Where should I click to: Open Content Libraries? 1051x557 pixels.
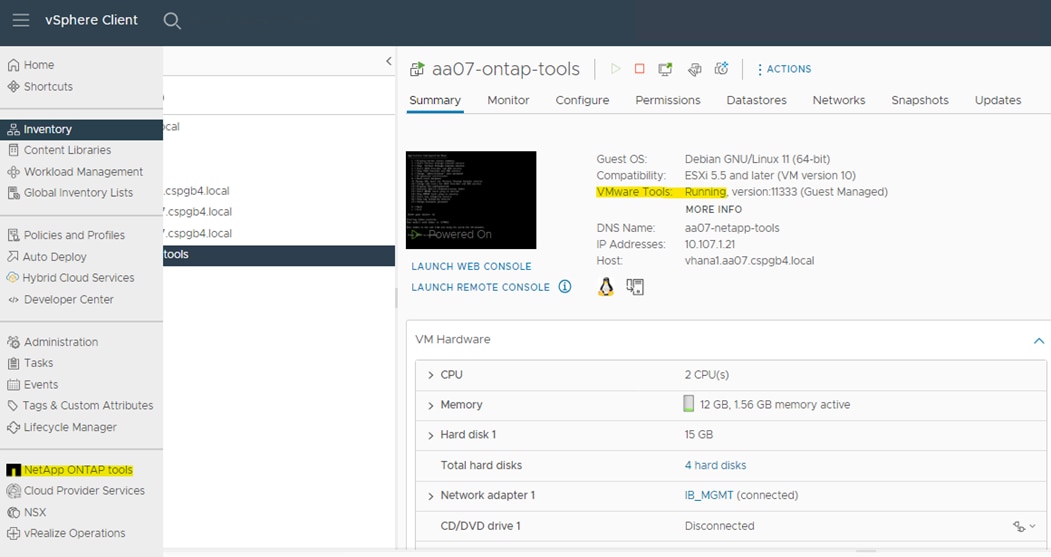click(68, 150)
